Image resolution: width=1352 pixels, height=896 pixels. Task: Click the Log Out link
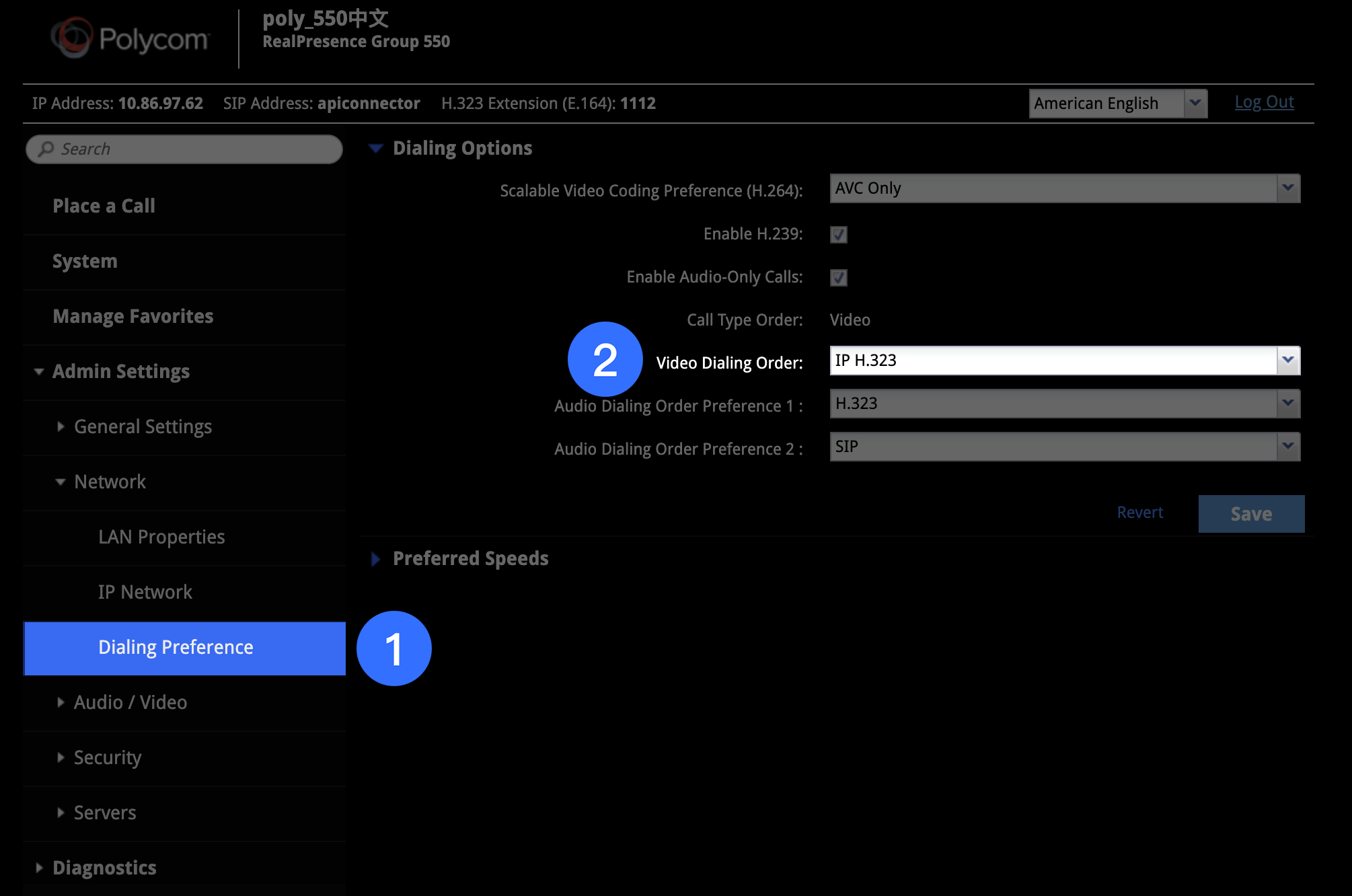pos(1264,102)
